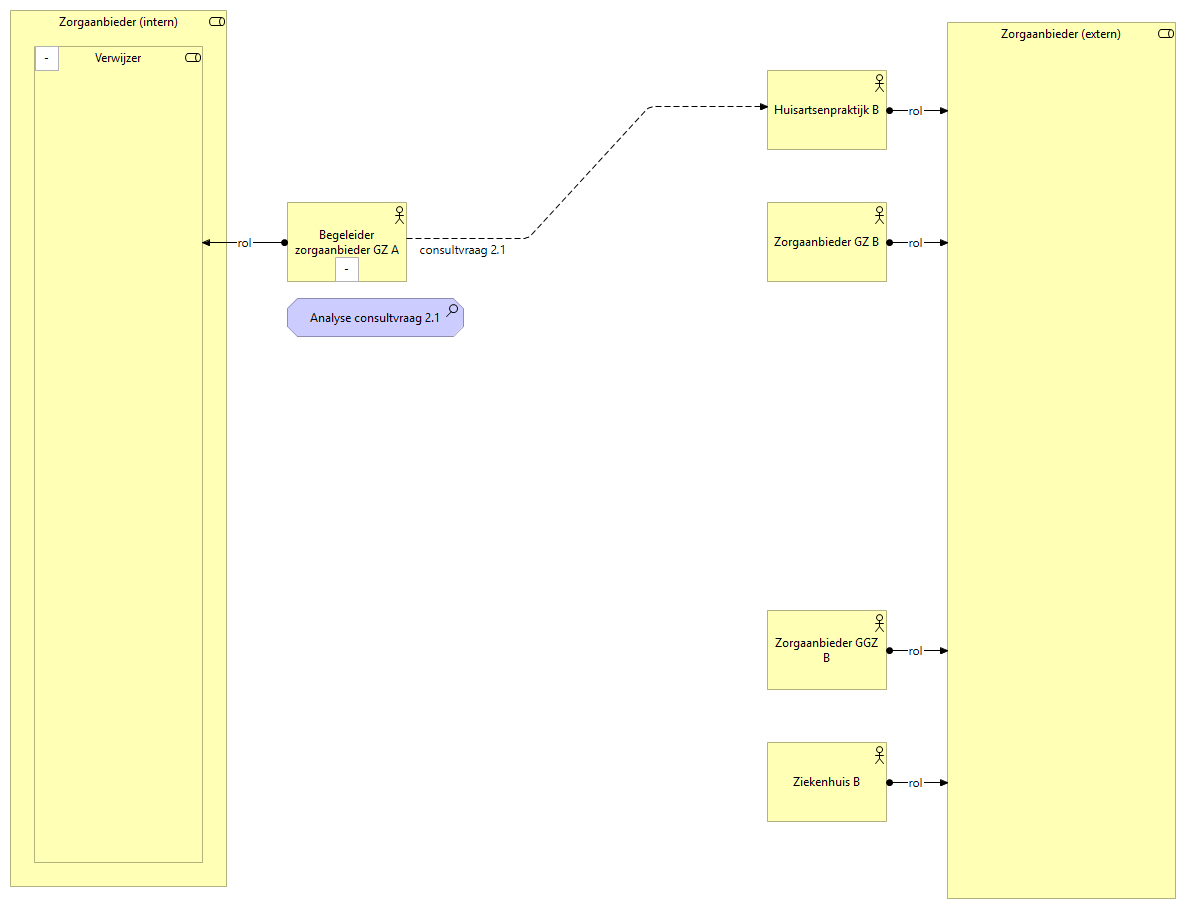
Task: Click the actor icon on Ziekenhuis B
Action: point(879,754)
